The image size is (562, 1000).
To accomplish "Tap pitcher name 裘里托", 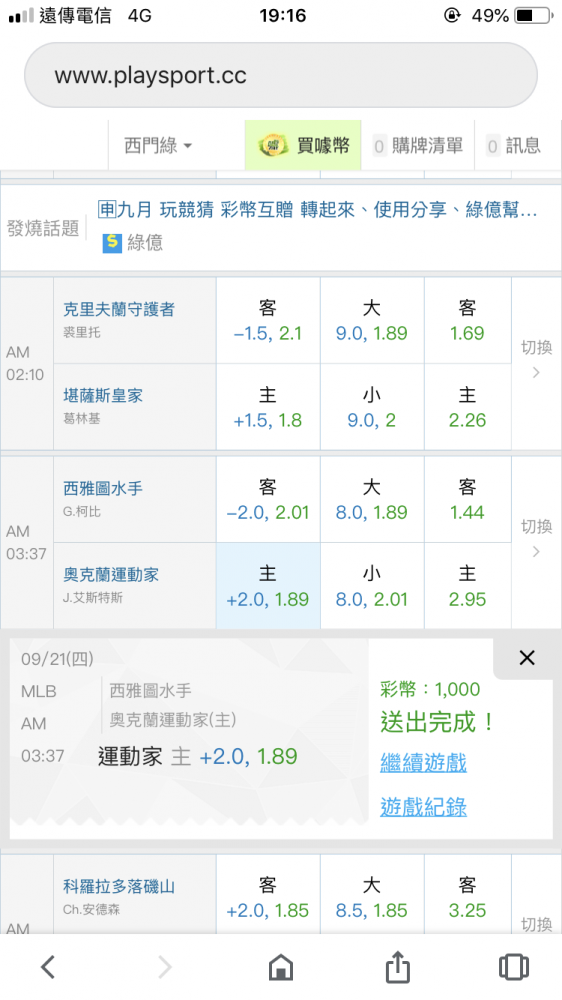I will coord(82,333).
